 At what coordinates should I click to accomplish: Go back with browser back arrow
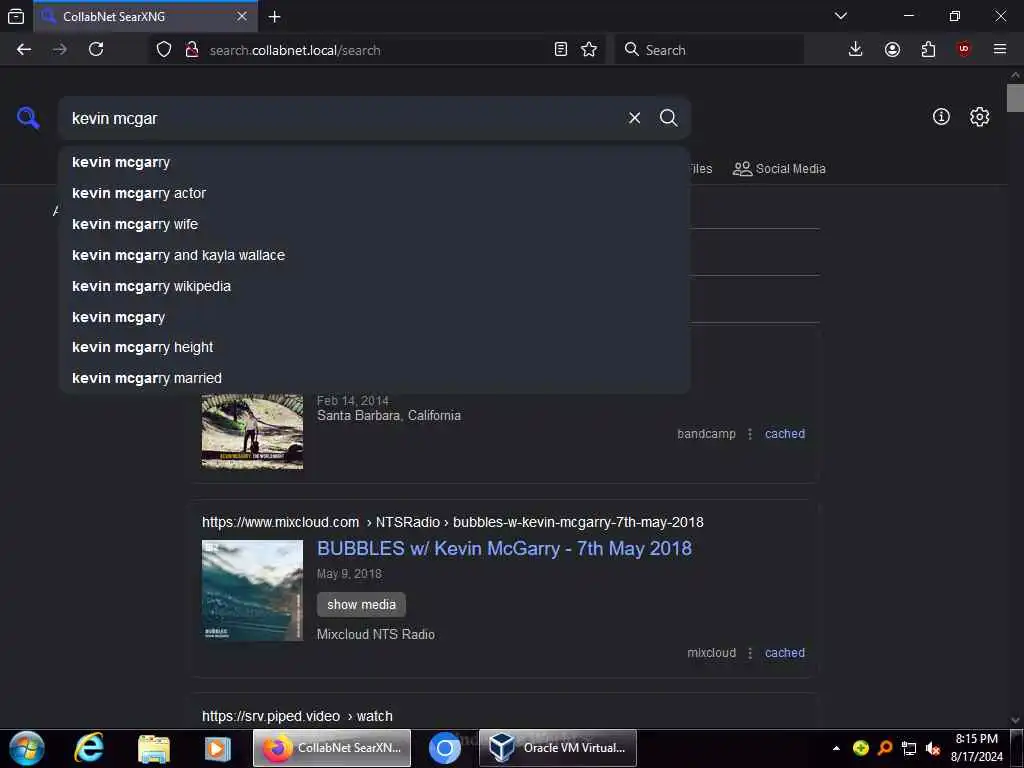[24, 50]
